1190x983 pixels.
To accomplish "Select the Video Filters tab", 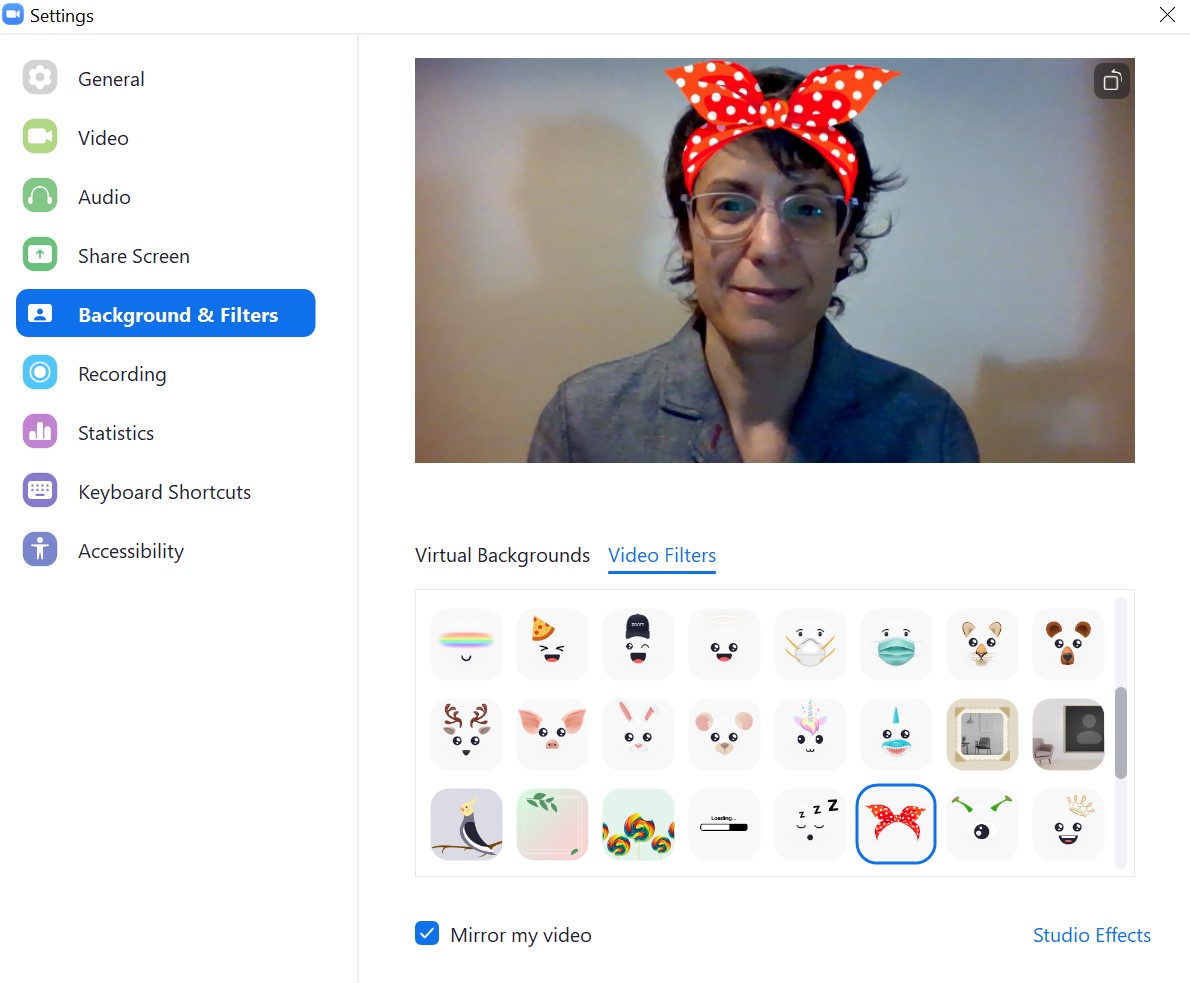I will click(x=662, y=555).
